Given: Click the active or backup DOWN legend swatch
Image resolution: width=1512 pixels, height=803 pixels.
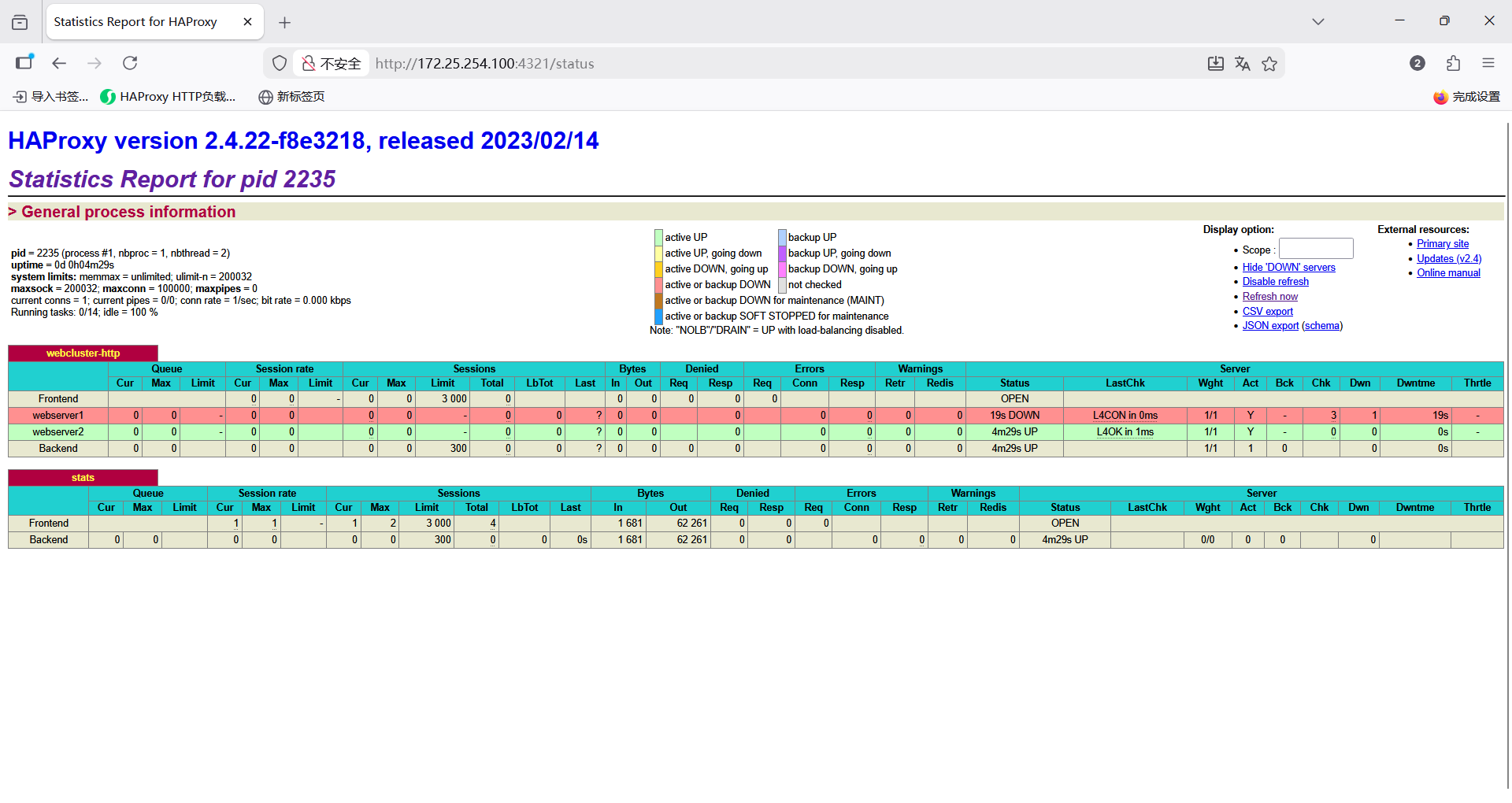Looking at the screenshot, I should [x=658, y=284].
